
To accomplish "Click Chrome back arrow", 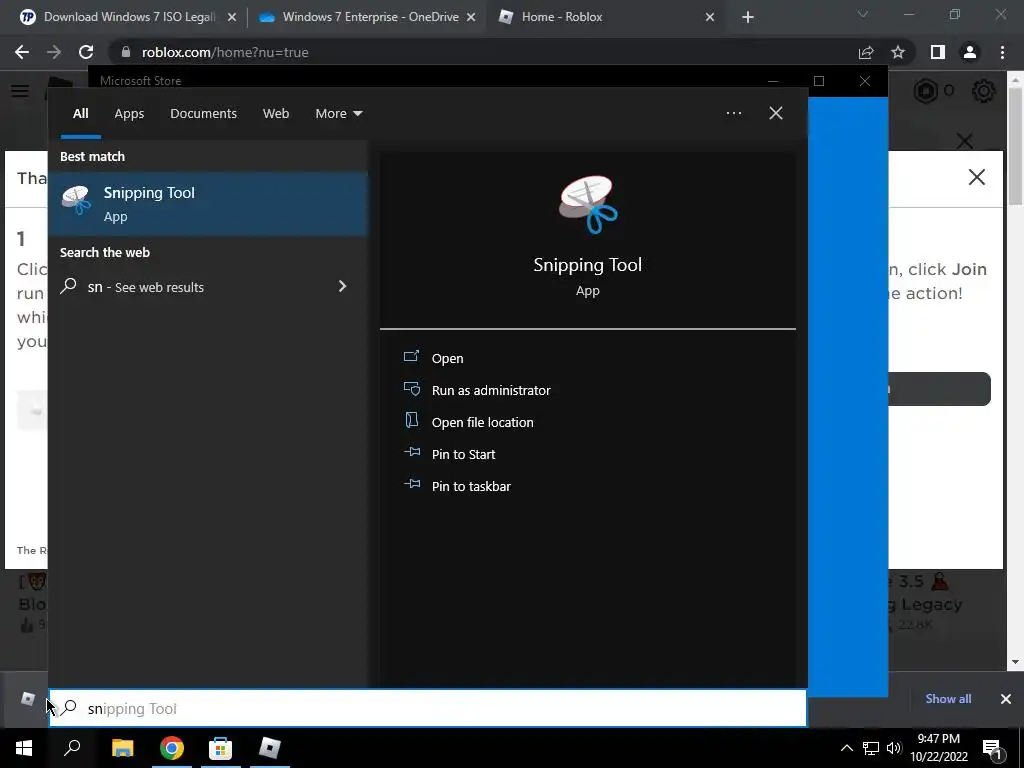I will [x=22, y=52].
